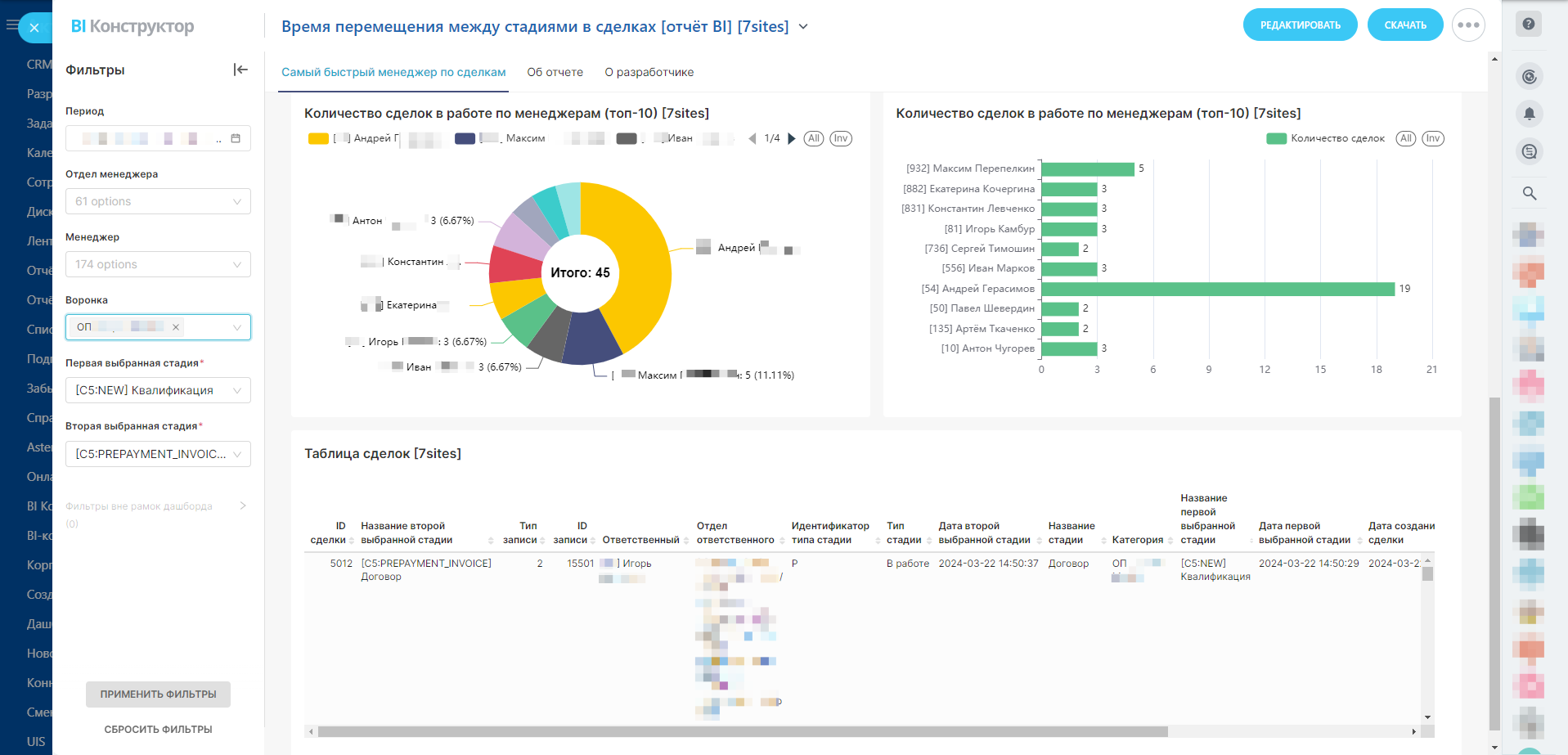The height and width of the screenshot is (755, 1568).
Task: Go to next pie chart legend page
Action: [x=792, y=139]
